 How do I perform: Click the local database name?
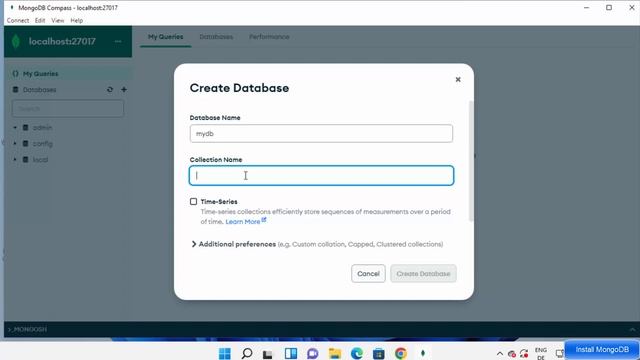coord(40,160)
